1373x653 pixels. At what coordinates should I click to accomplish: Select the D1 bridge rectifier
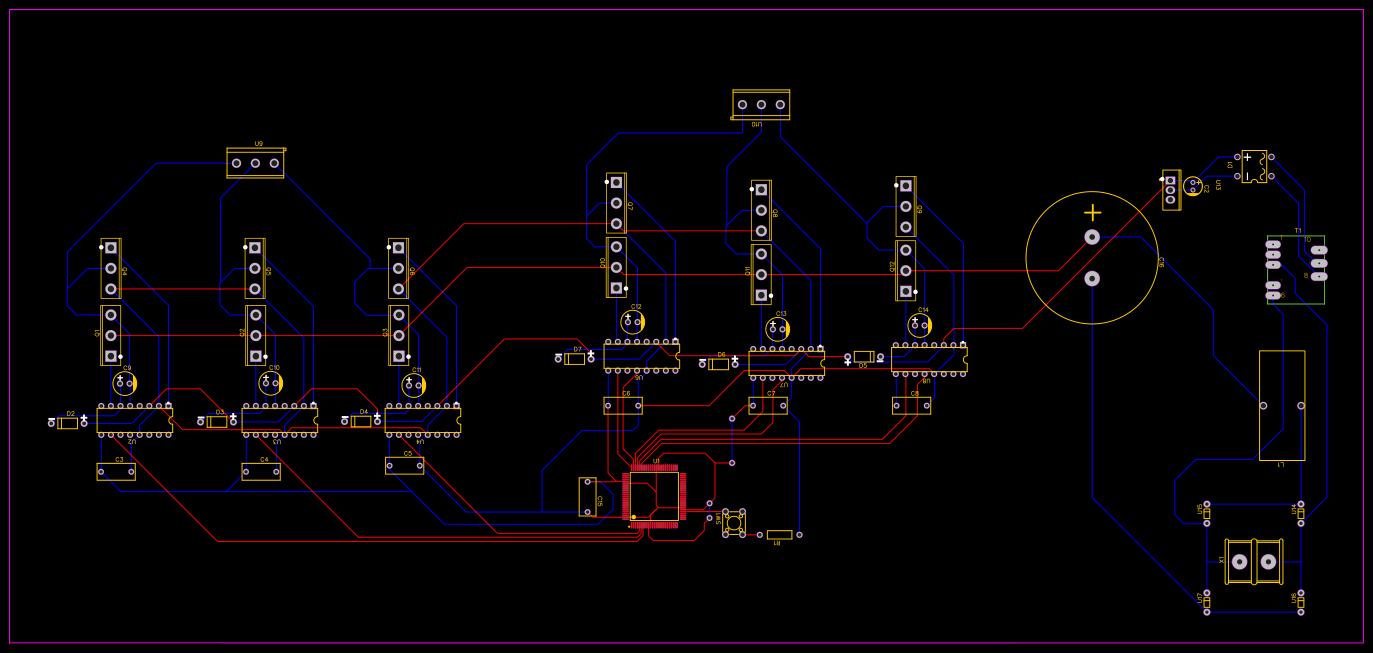coord(1254,166)
